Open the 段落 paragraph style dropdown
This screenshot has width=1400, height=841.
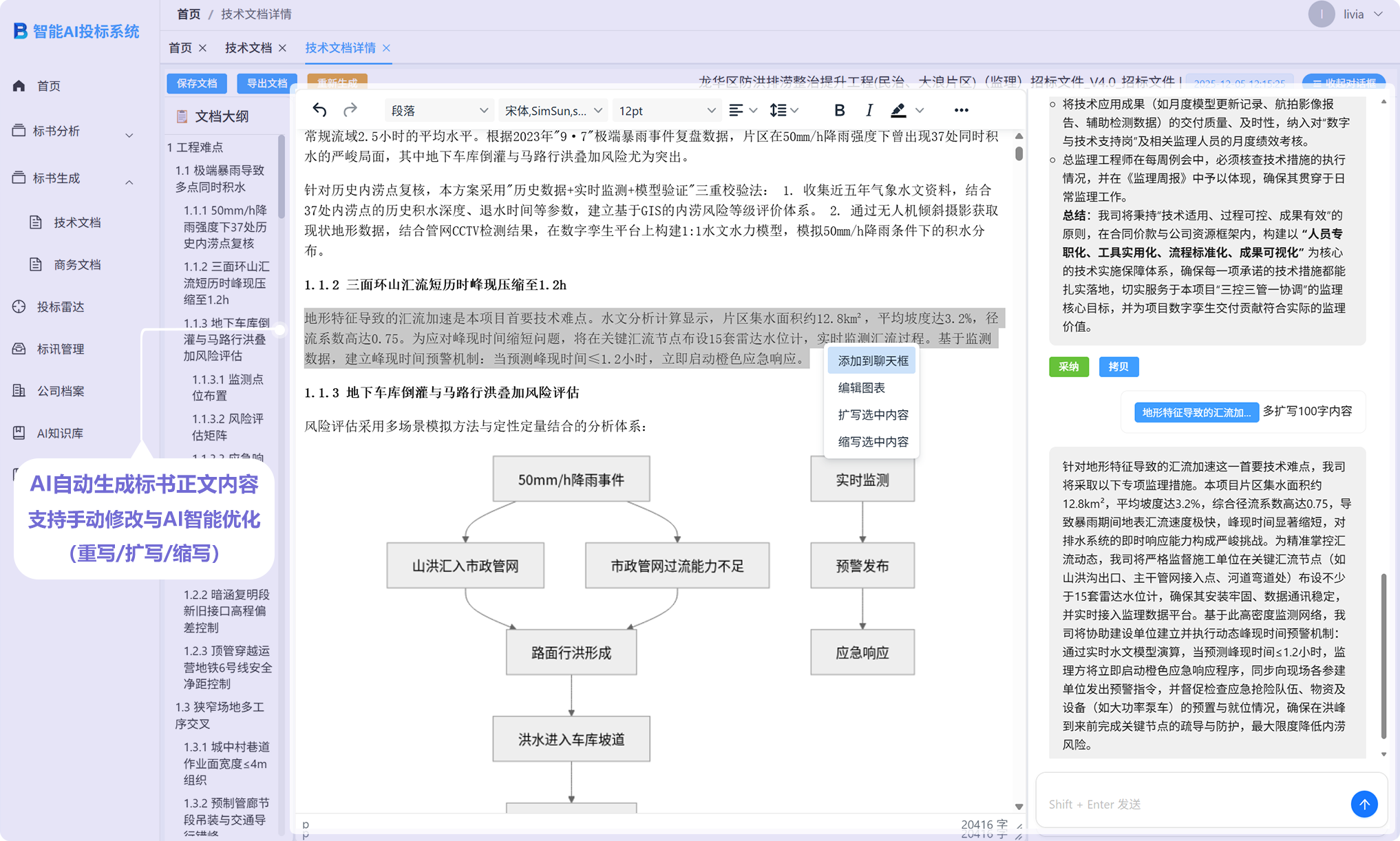point(438,110)
